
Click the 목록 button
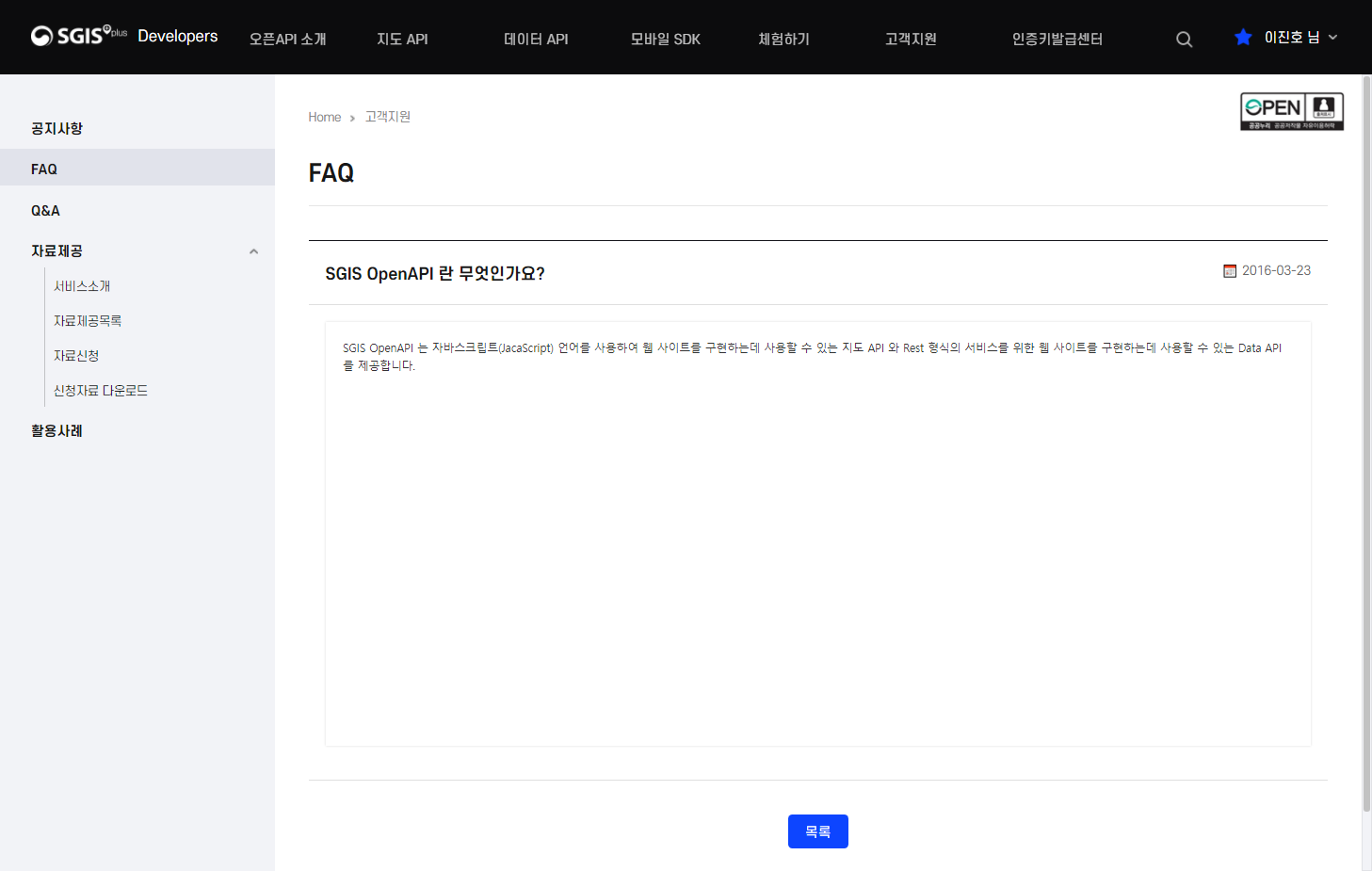(x=817, y=831)
